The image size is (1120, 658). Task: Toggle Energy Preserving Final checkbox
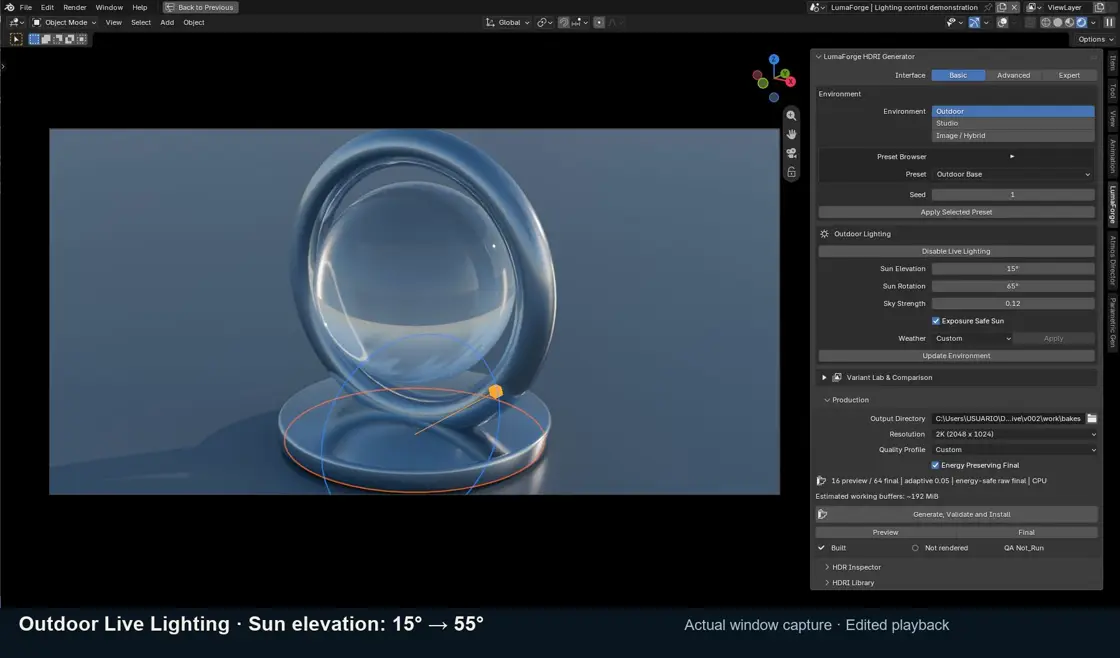point(935,465)
